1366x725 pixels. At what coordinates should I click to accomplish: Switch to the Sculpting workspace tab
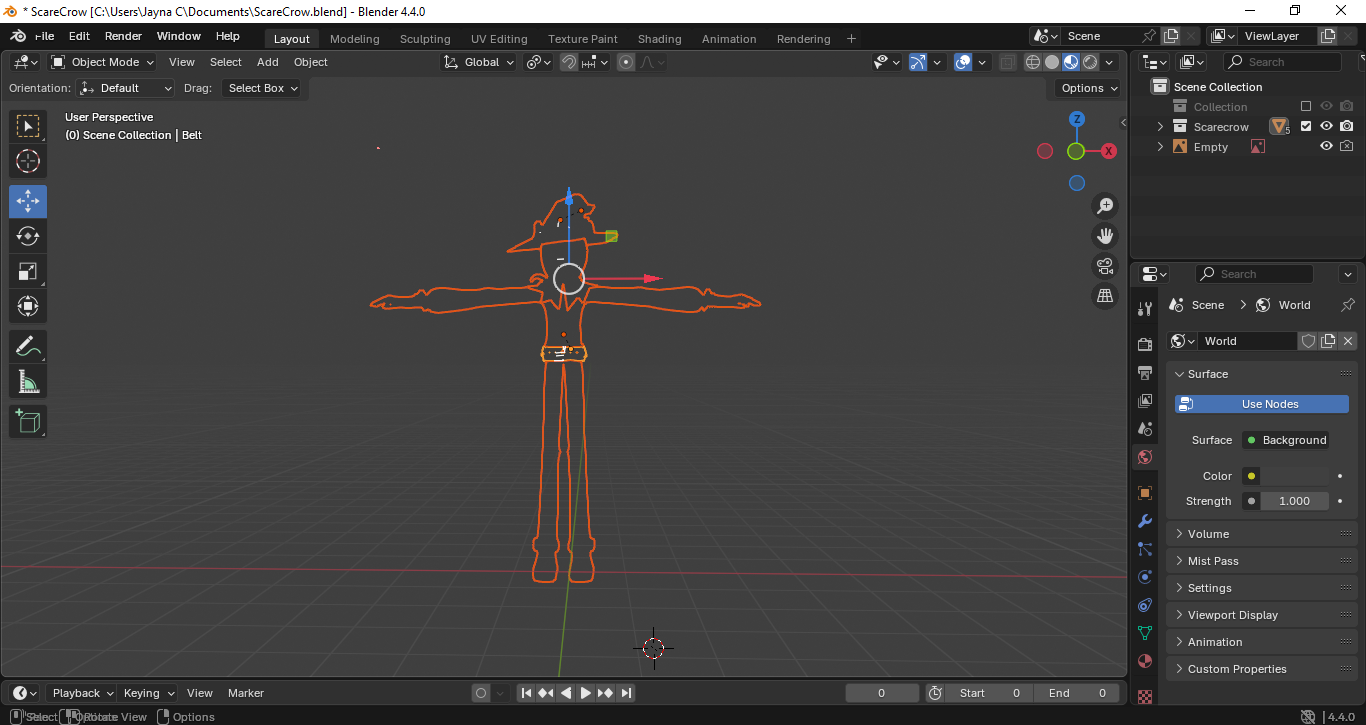(x=425, y=39)
